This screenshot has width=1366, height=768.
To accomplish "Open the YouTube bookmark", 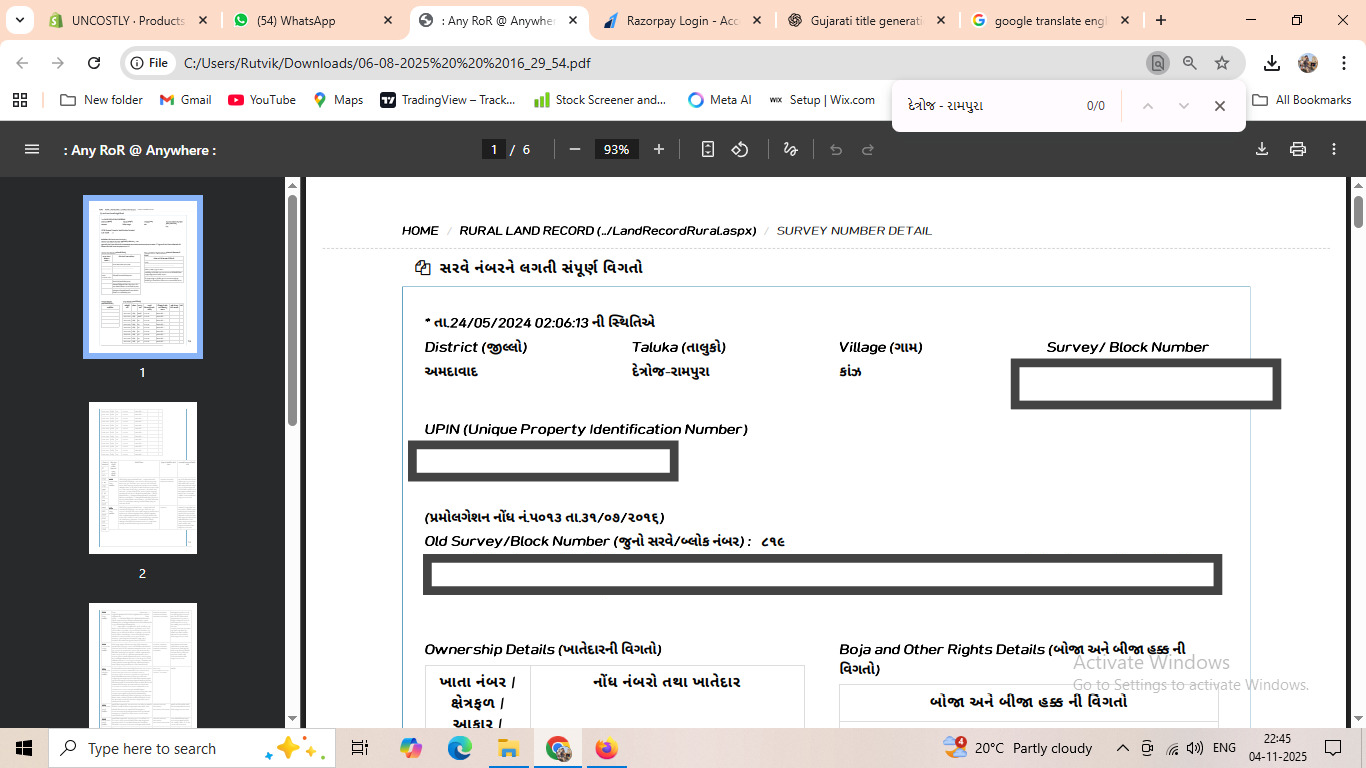I will point(262,100).
